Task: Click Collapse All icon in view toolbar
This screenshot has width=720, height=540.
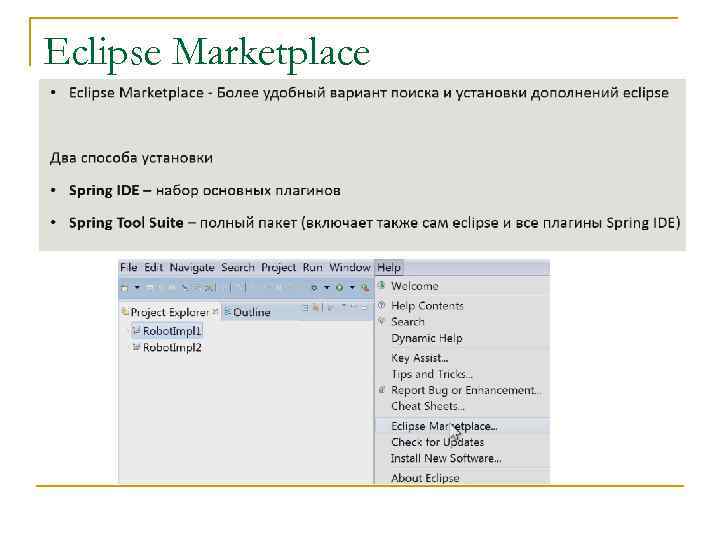Action: point(306,308)
